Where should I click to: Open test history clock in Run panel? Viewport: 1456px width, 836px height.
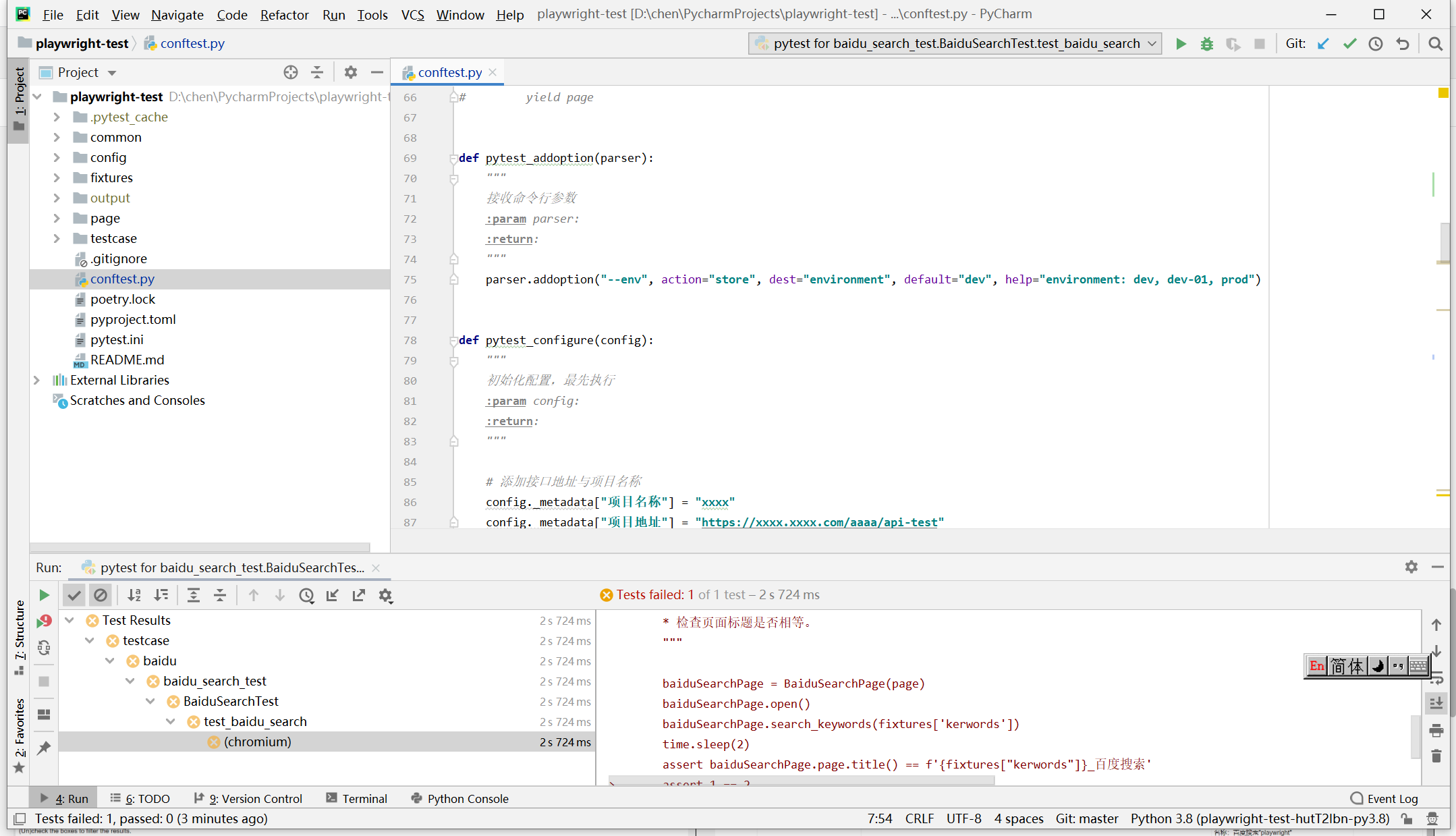click(x=306, y=595)
